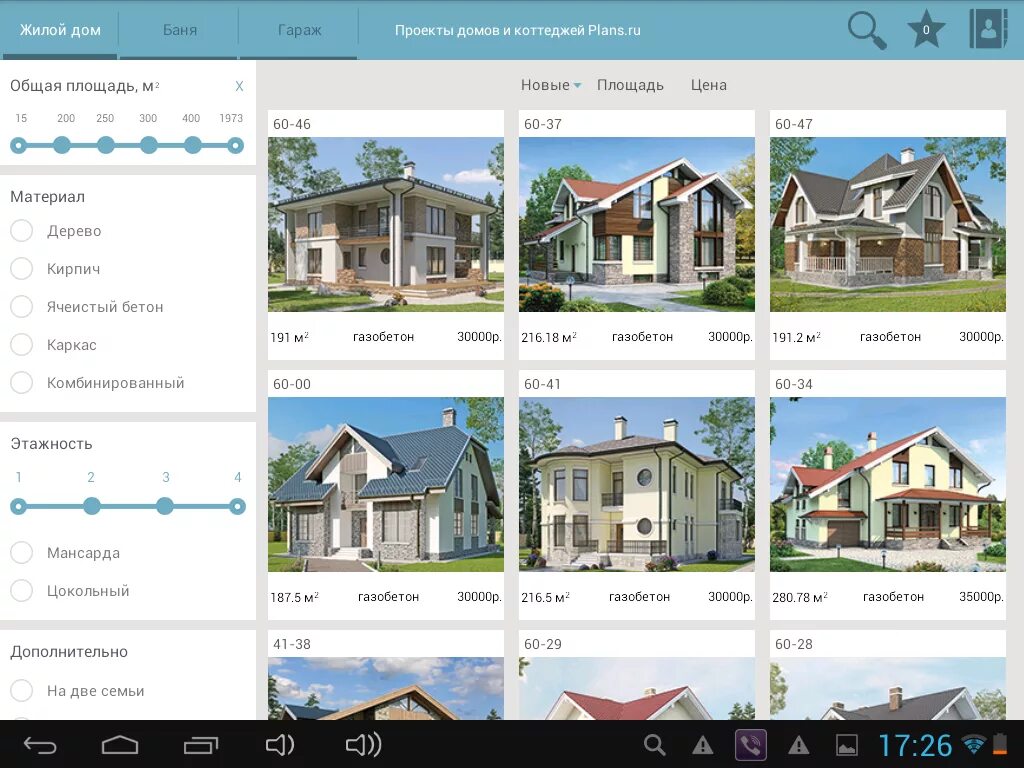
Task: Open house project 60-28 image
Action: click(x=888, y=688)
